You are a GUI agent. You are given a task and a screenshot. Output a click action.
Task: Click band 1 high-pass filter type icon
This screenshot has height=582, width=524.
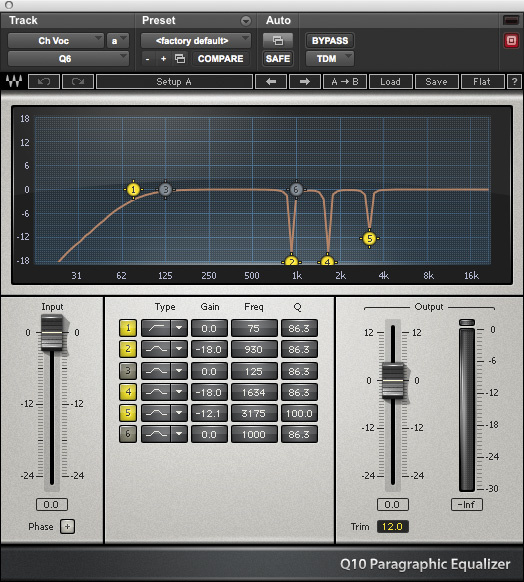click(156, 328)
